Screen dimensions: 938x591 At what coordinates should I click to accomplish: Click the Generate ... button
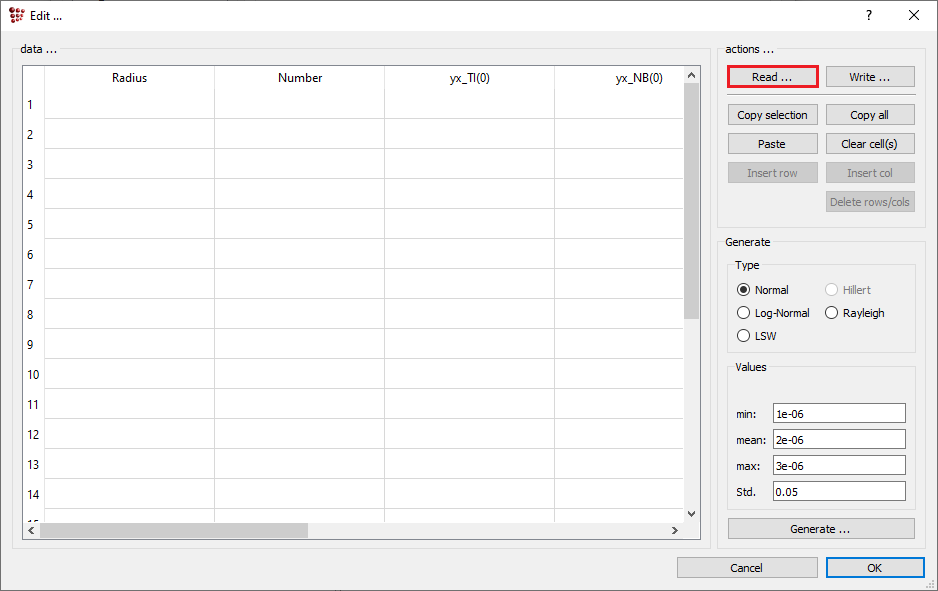point(821,529)
